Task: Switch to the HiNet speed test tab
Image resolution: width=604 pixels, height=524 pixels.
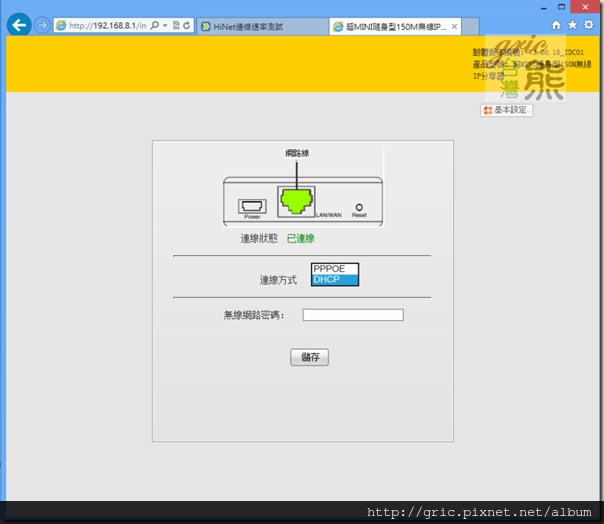Action: tap(263, 27)
